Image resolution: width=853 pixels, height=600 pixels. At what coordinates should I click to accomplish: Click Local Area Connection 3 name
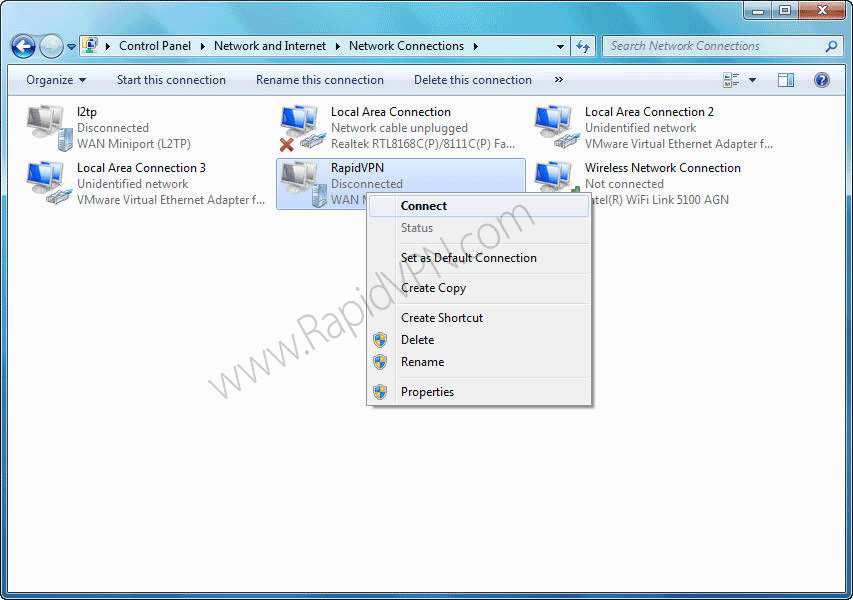pos(141,168)
